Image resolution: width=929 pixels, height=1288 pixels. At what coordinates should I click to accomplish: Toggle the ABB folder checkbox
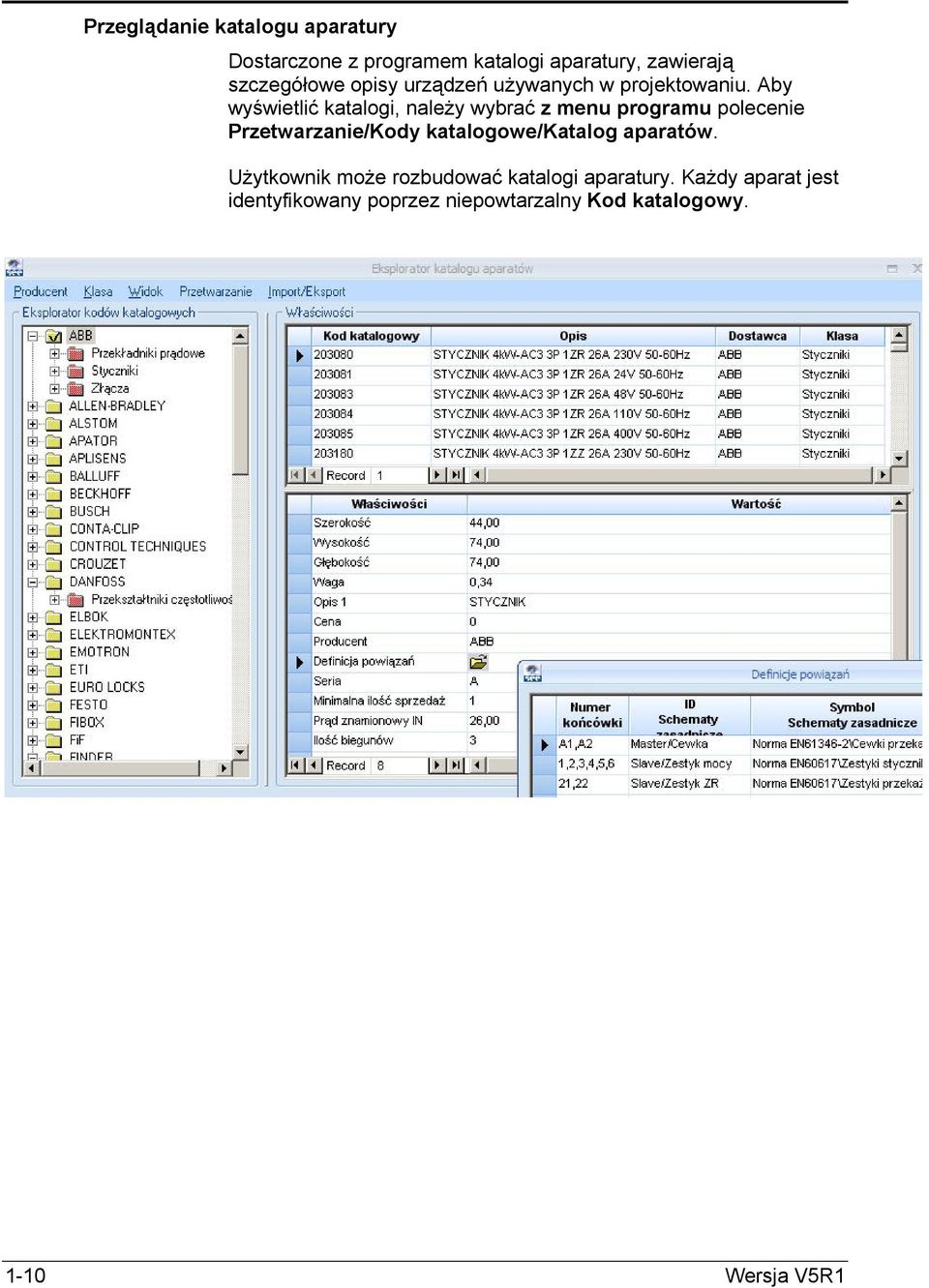tap(54, 336)
